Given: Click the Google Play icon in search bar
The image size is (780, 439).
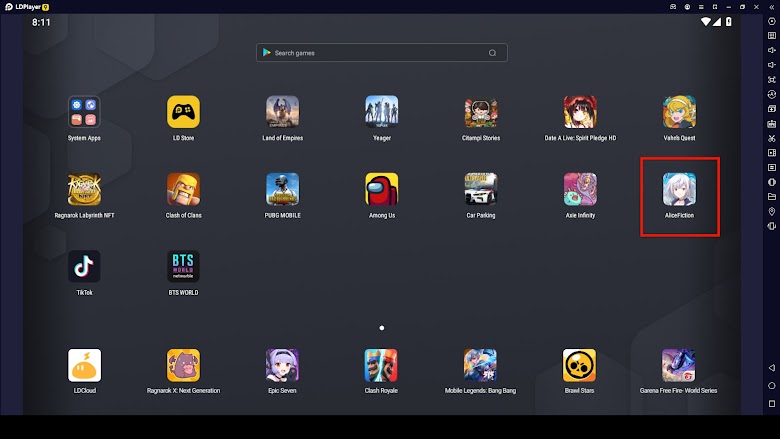Looking at the screenshot, I should [267, 52].
